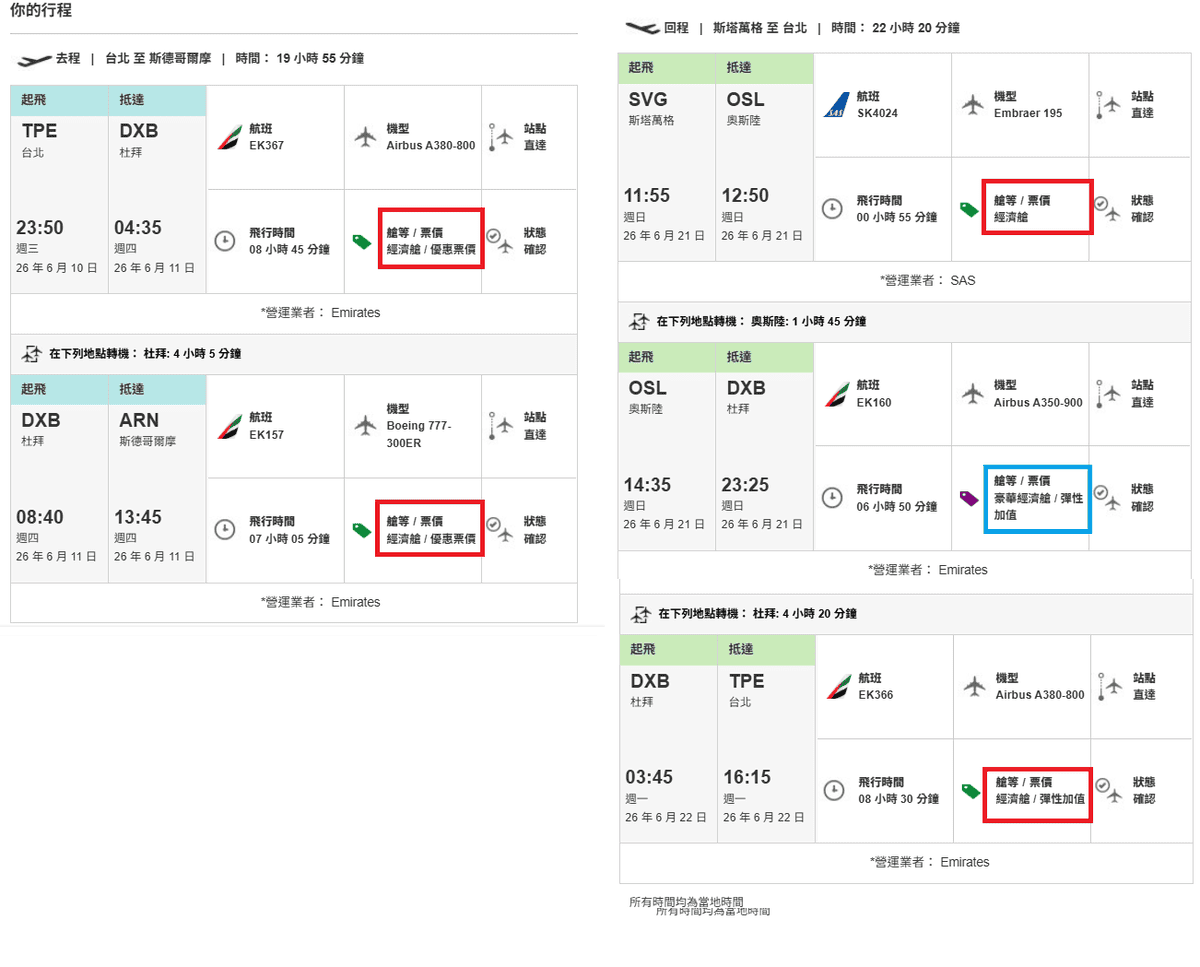1200x967 pixels.
Task: Click status check icon on SK4024 row
Action: click(x=1106, y=207)
